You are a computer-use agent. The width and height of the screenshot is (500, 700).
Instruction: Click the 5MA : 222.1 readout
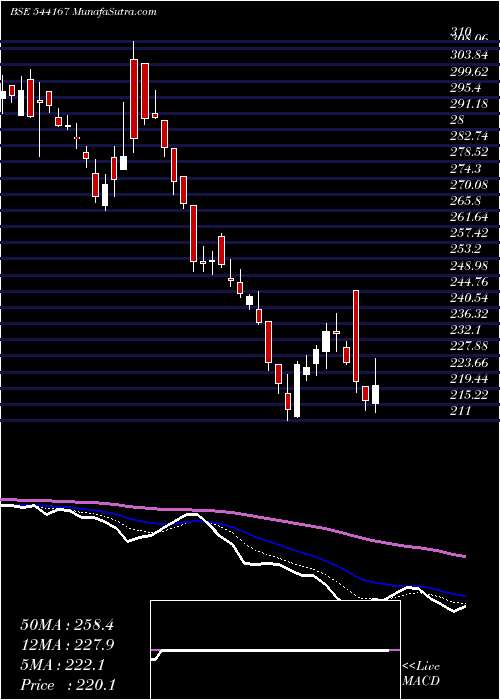(x=62, y=665)
